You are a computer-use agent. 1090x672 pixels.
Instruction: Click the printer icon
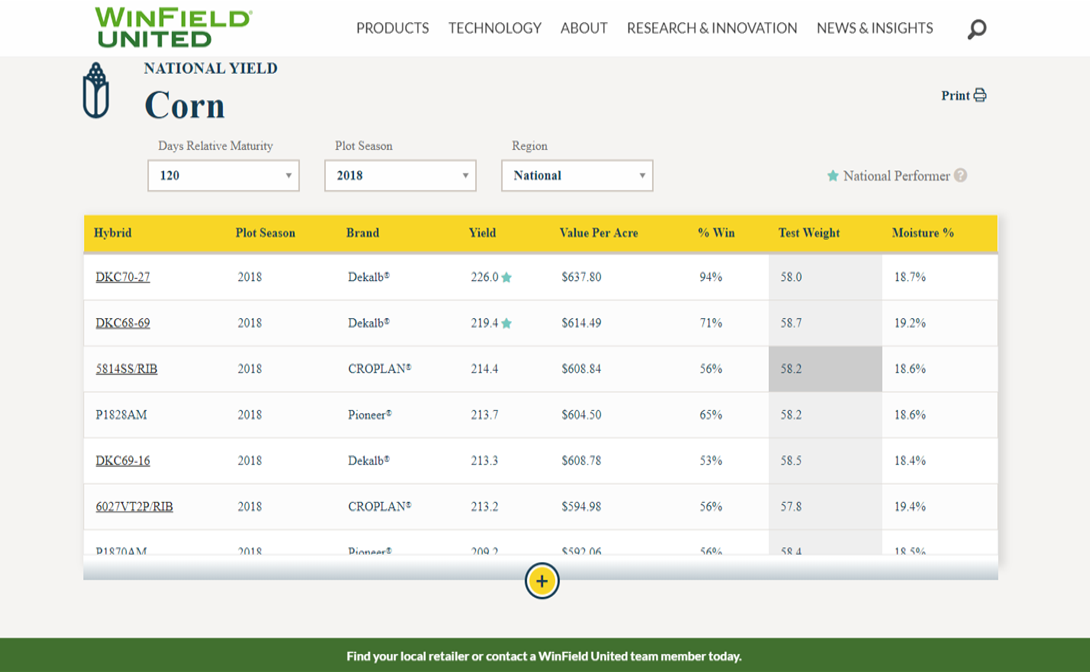[x=980, y=95]
